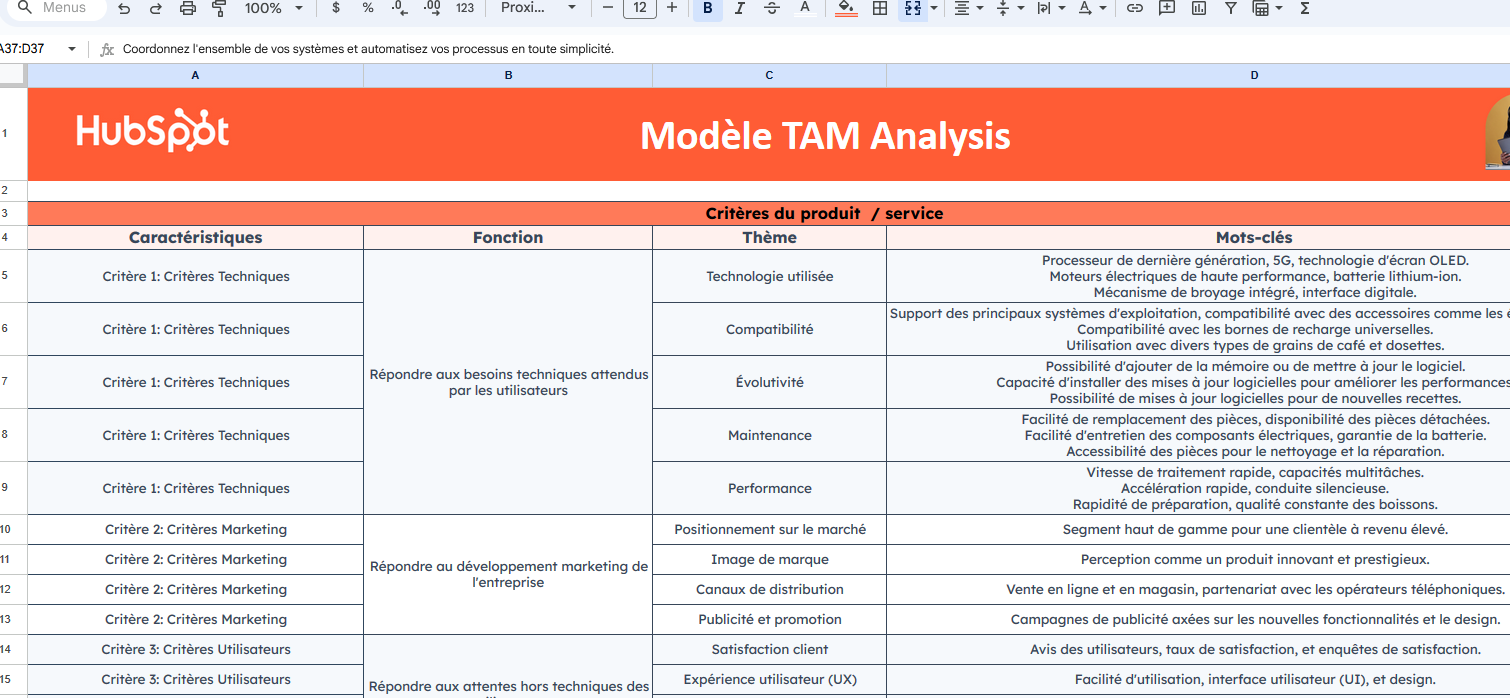Click the 'Modèle TAM Analysis' title
Image resolution: width=1510 pixels, height=698 pixels.
pos(825,136)
